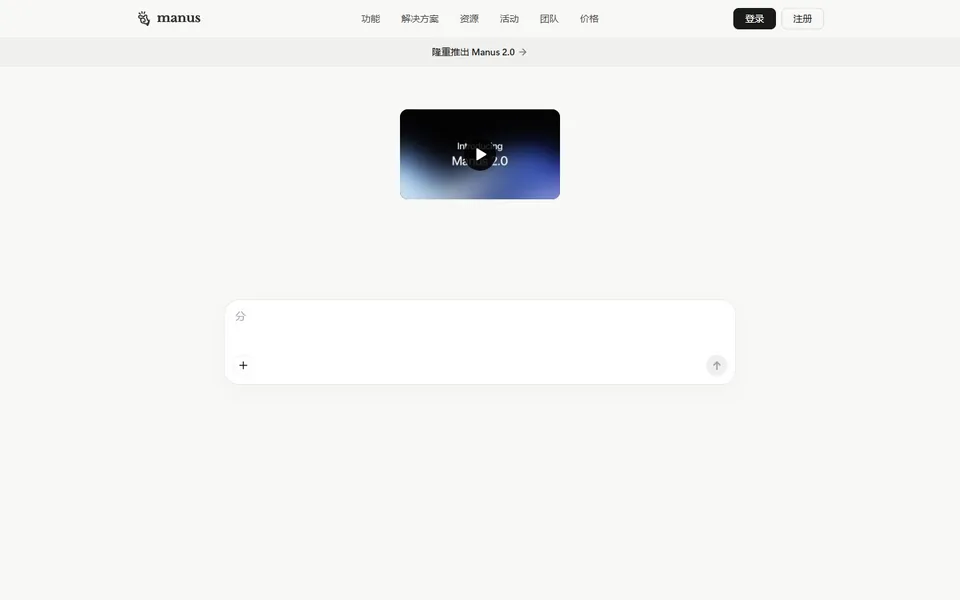Click the 2.0 text on video thumbnail
This screenshot has height=600, width=960.
tap(500, 161)
